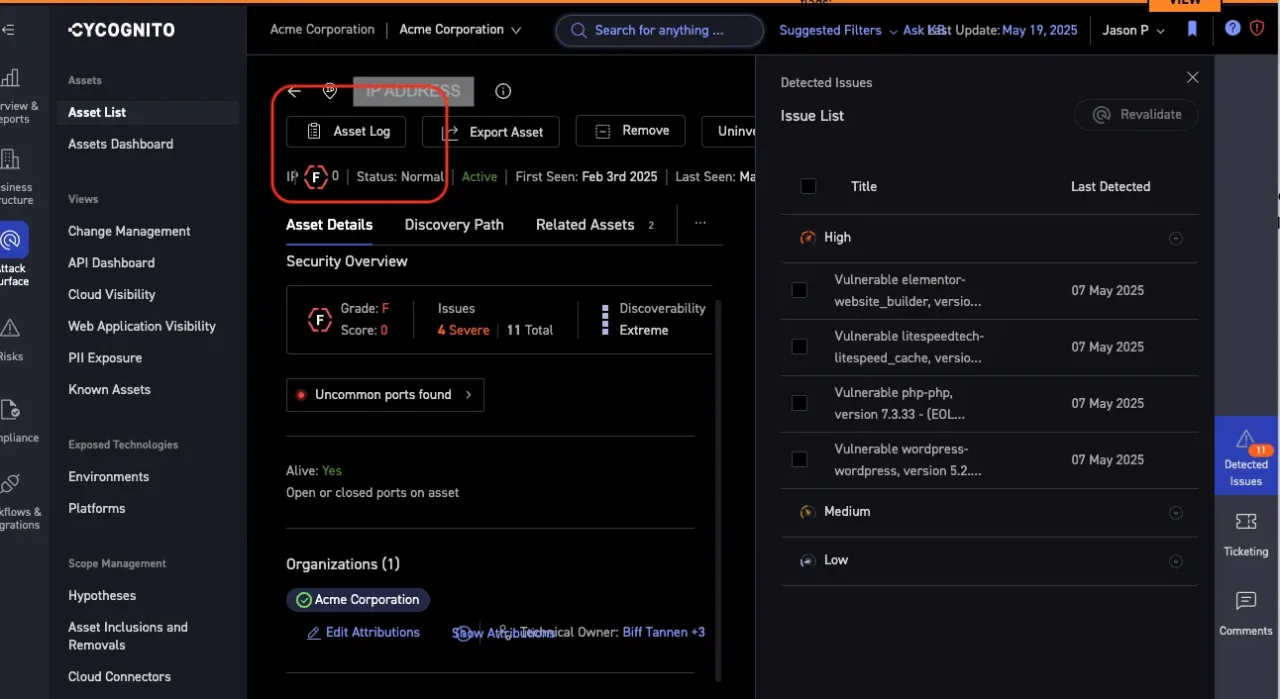Go back using the asset page back arrow
This screenshot has height=699, width=1280.
click(x=294, y=92)
